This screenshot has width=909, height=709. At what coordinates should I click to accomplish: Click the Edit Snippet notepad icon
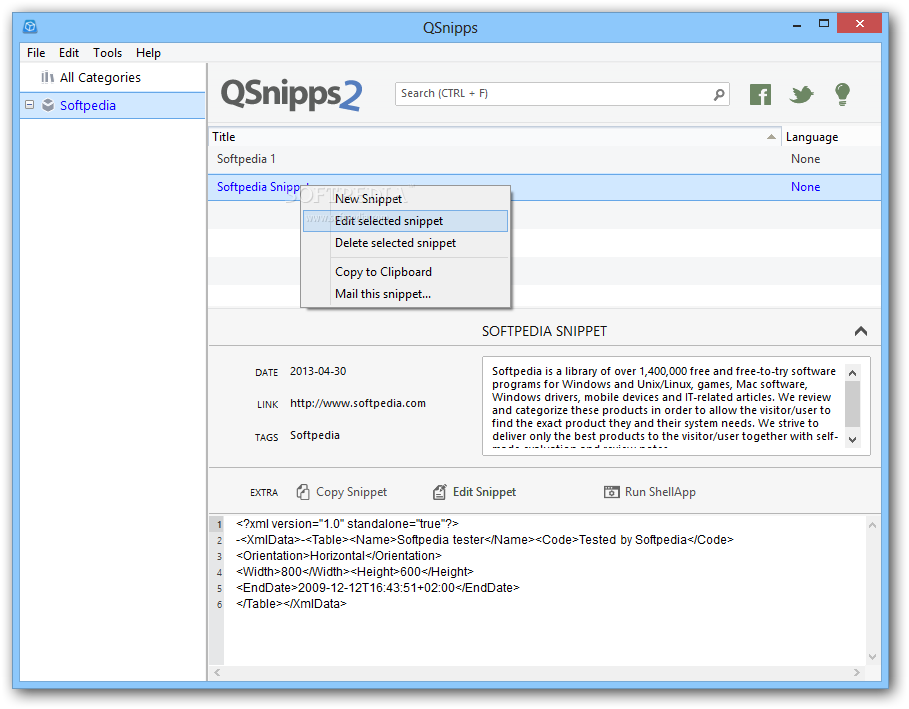439,492
